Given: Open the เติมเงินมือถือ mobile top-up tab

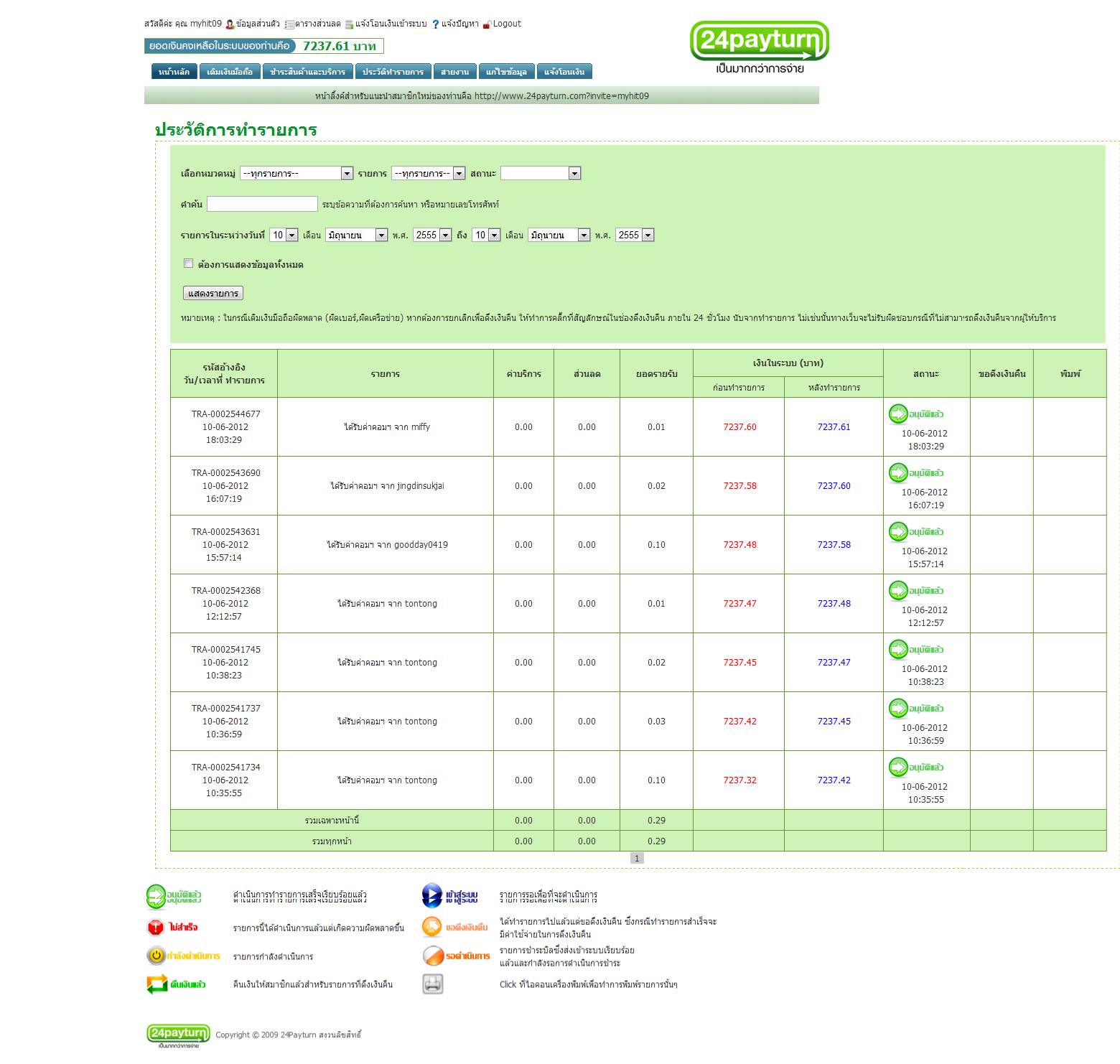Looking at the screenshot, I should (x=230, y=71).
